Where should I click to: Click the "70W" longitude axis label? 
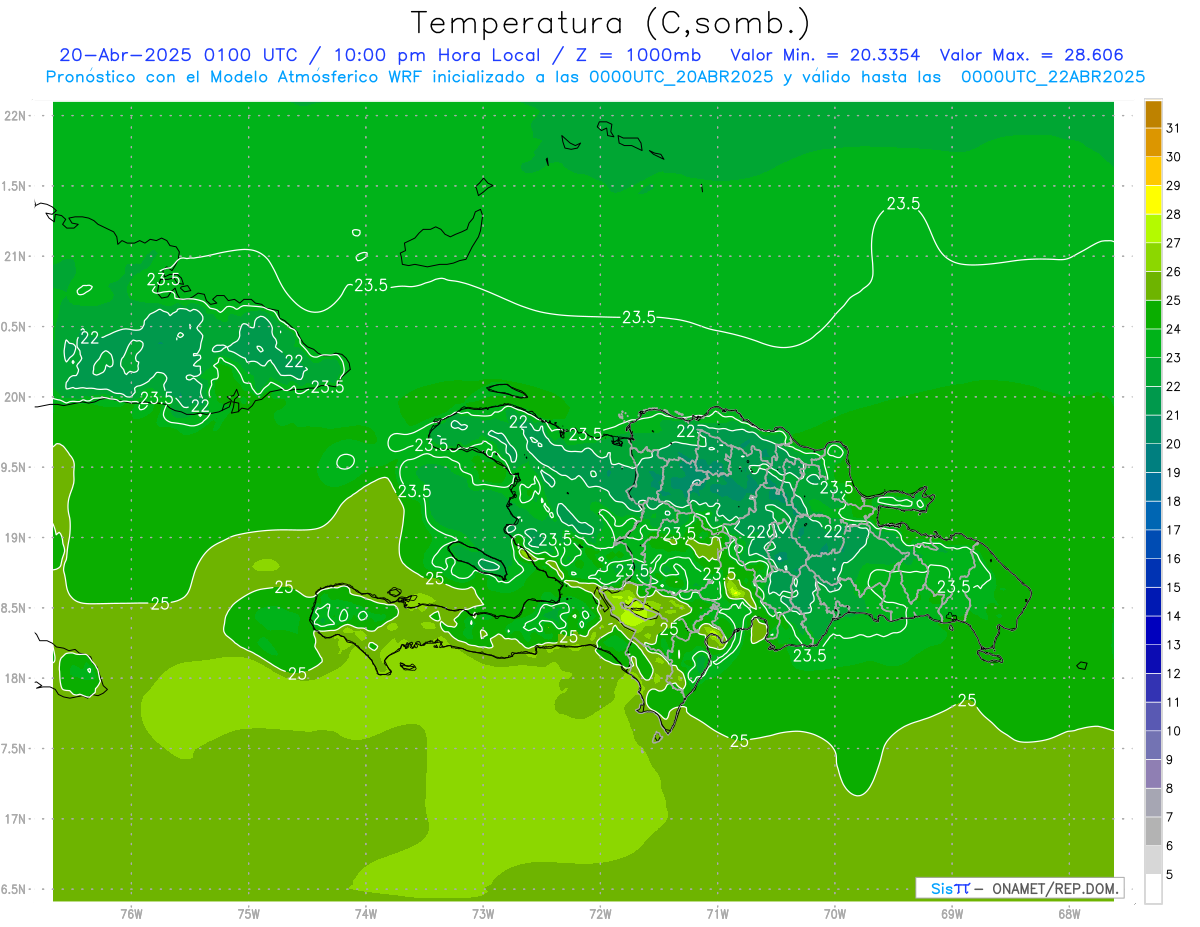pos(835,914)
